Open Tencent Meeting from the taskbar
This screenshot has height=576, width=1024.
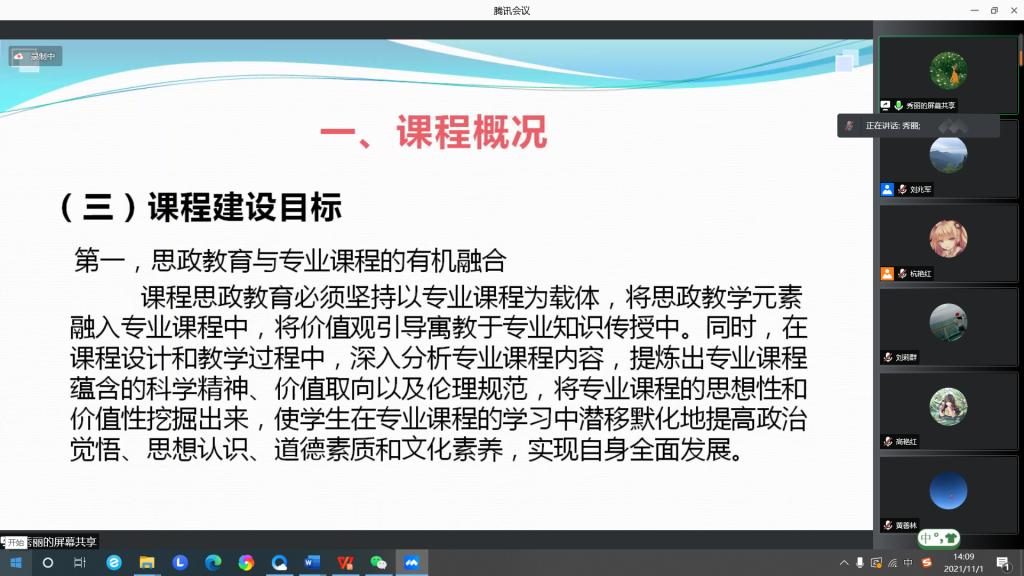pyautogui.click(x=410, y=563)
